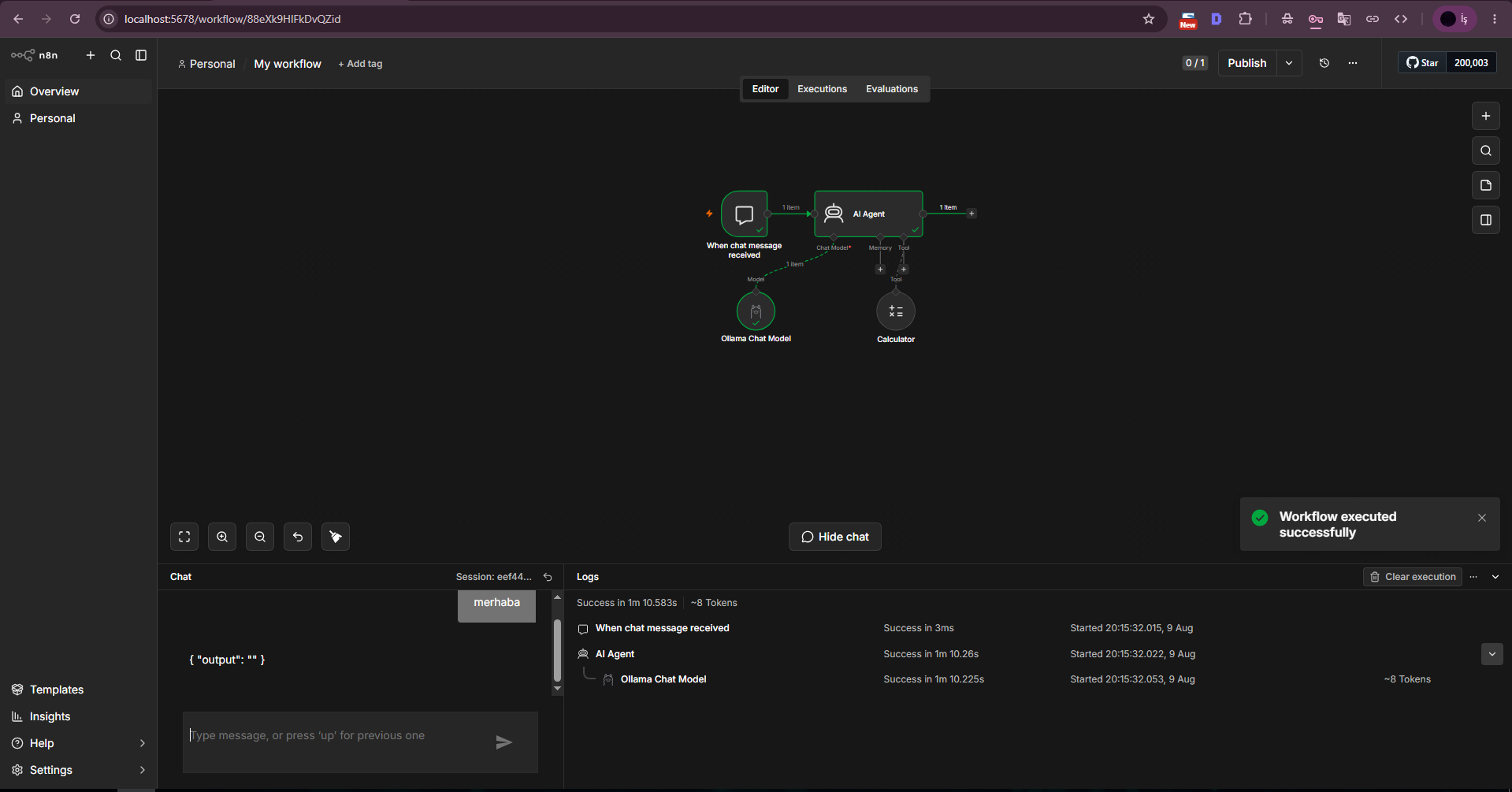Screen dimensions: 1512x792
Task: Fit workflow to view
Action: 184,537
